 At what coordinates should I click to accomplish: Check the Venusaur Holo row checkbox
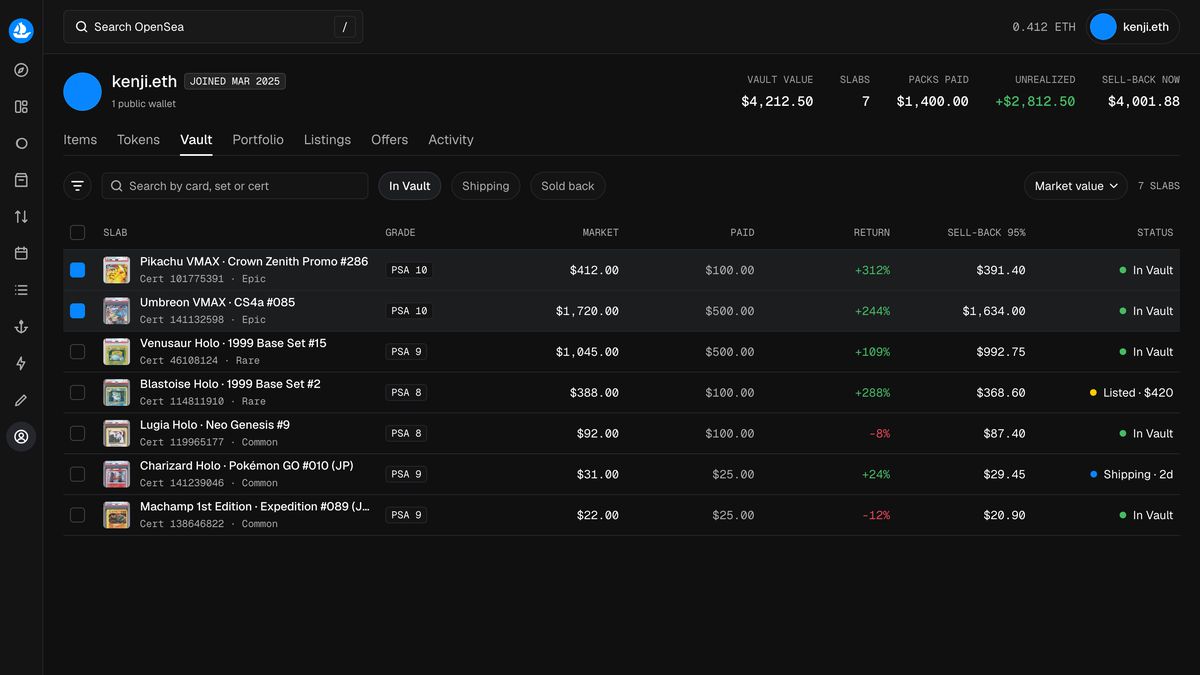coord(77,352)
